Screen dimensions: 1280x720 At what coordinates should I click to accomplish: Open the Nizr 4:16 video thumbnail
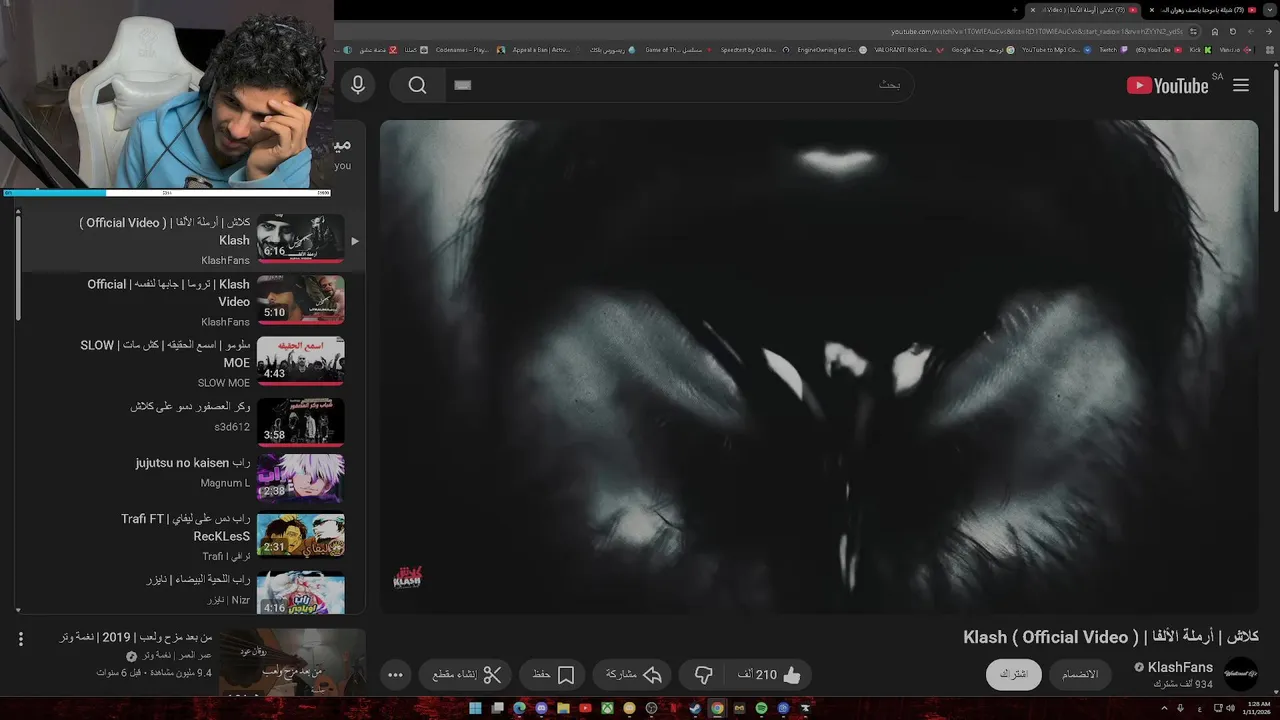click(x=300, y=593)
